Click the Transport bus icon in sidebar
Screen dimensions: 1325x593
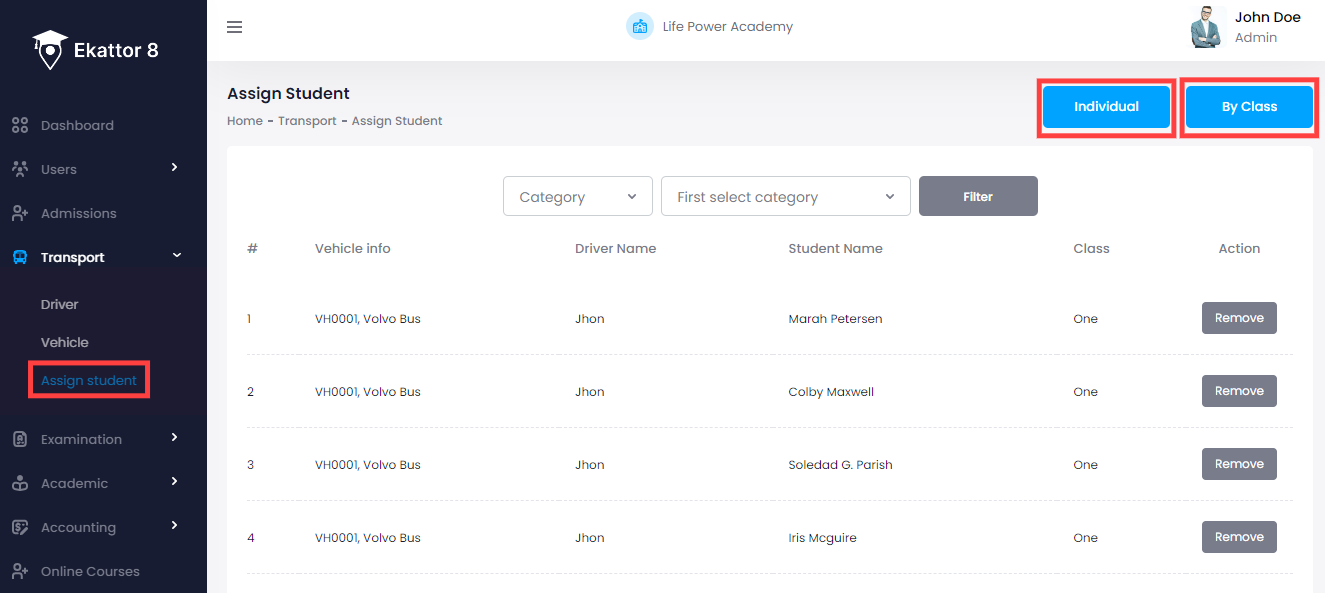pyautogui.click(x=18, y=257)
